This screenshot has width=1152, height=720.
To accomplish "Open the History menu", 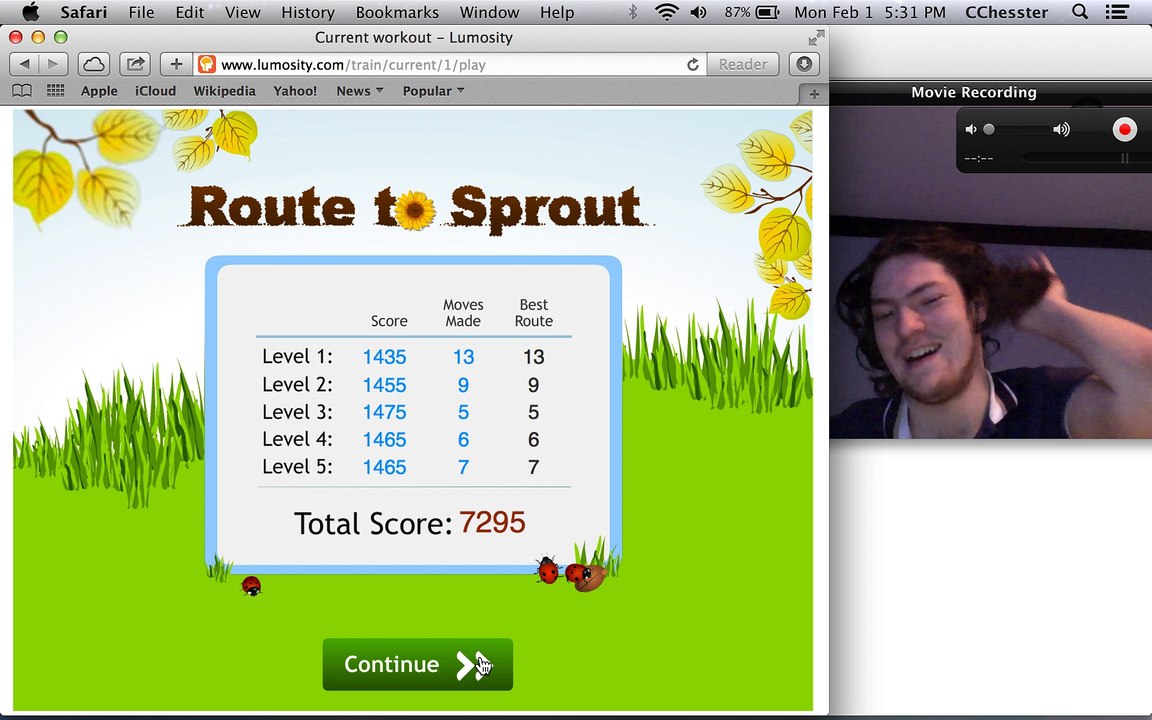I will [308, 12].
